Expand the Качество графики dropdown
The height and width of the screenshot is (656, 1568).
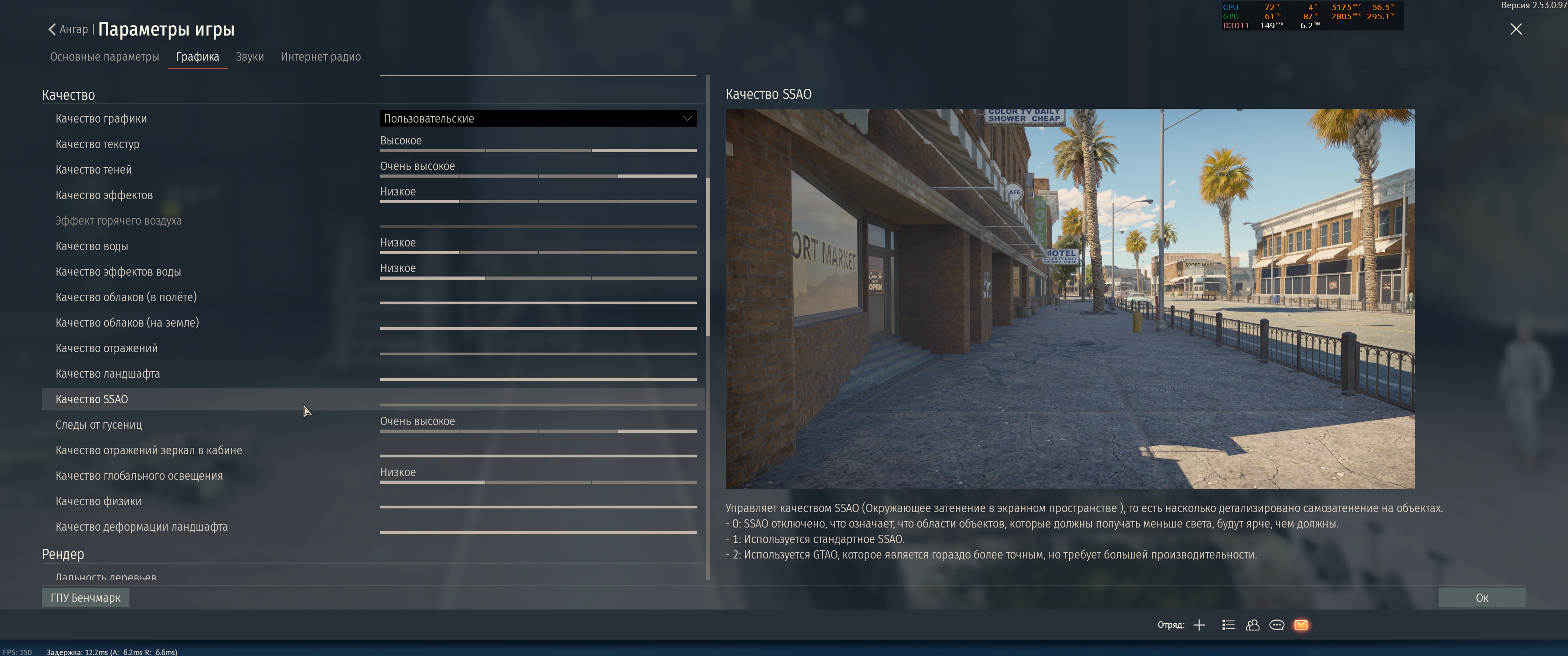[x=537, y=118]
